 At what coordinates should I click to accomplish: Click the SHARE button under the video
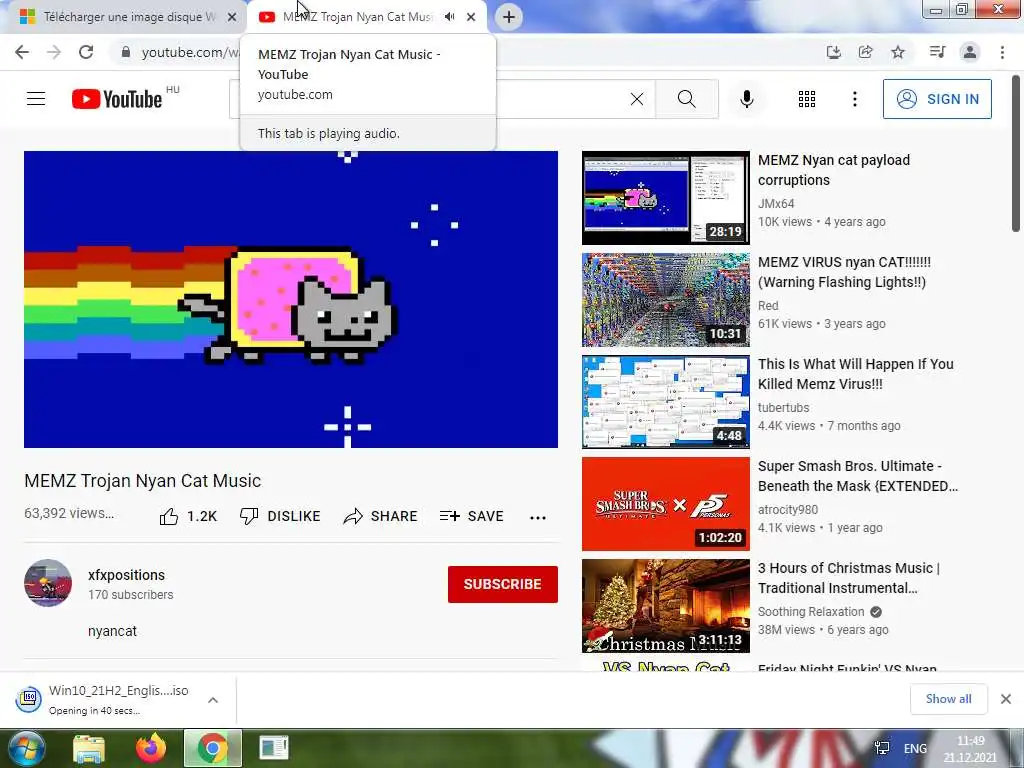tap(380, 516)
